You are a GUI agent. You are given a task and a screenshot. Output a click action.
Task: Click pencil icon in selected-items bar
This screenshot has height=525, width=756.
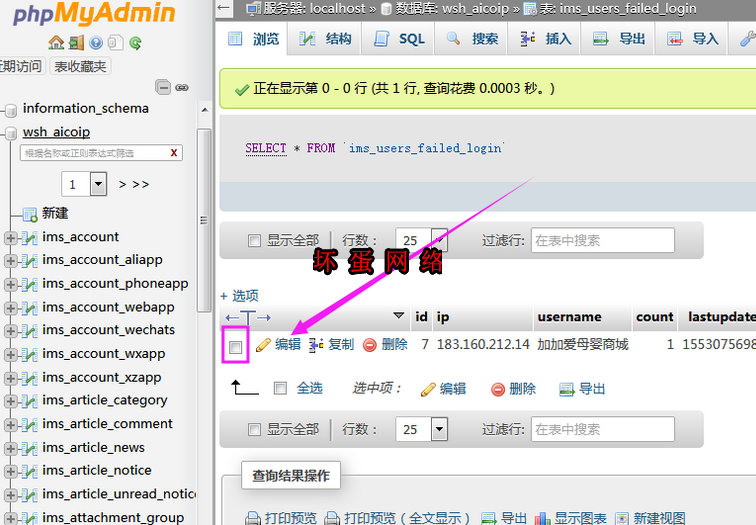click(428, 390)
